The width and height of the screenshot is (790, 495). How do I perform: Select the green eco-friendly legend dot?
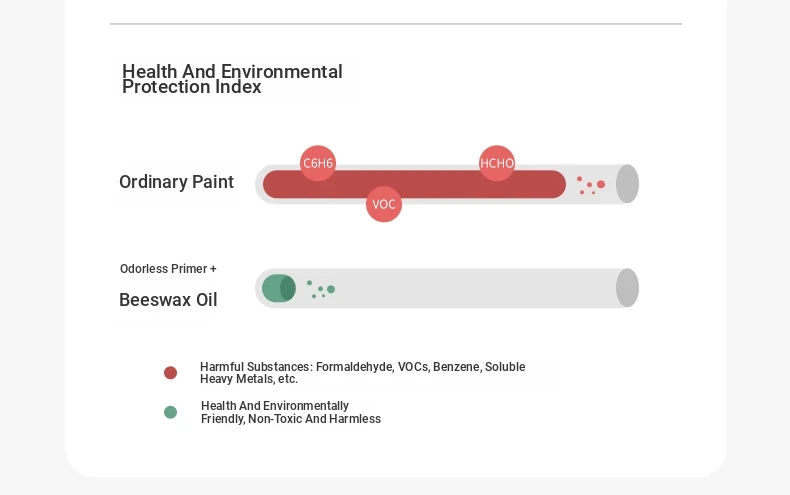click(x=170, y=412)
